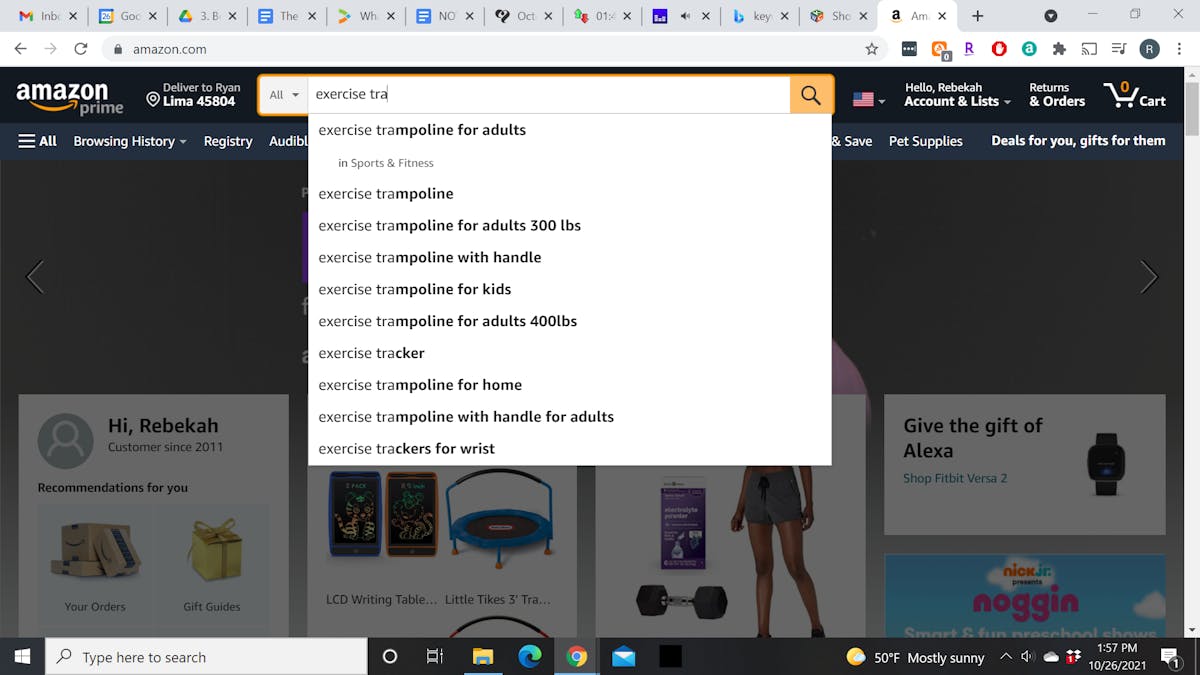Choose suggestion 'exercise trampoline for home'

point(569,385)
